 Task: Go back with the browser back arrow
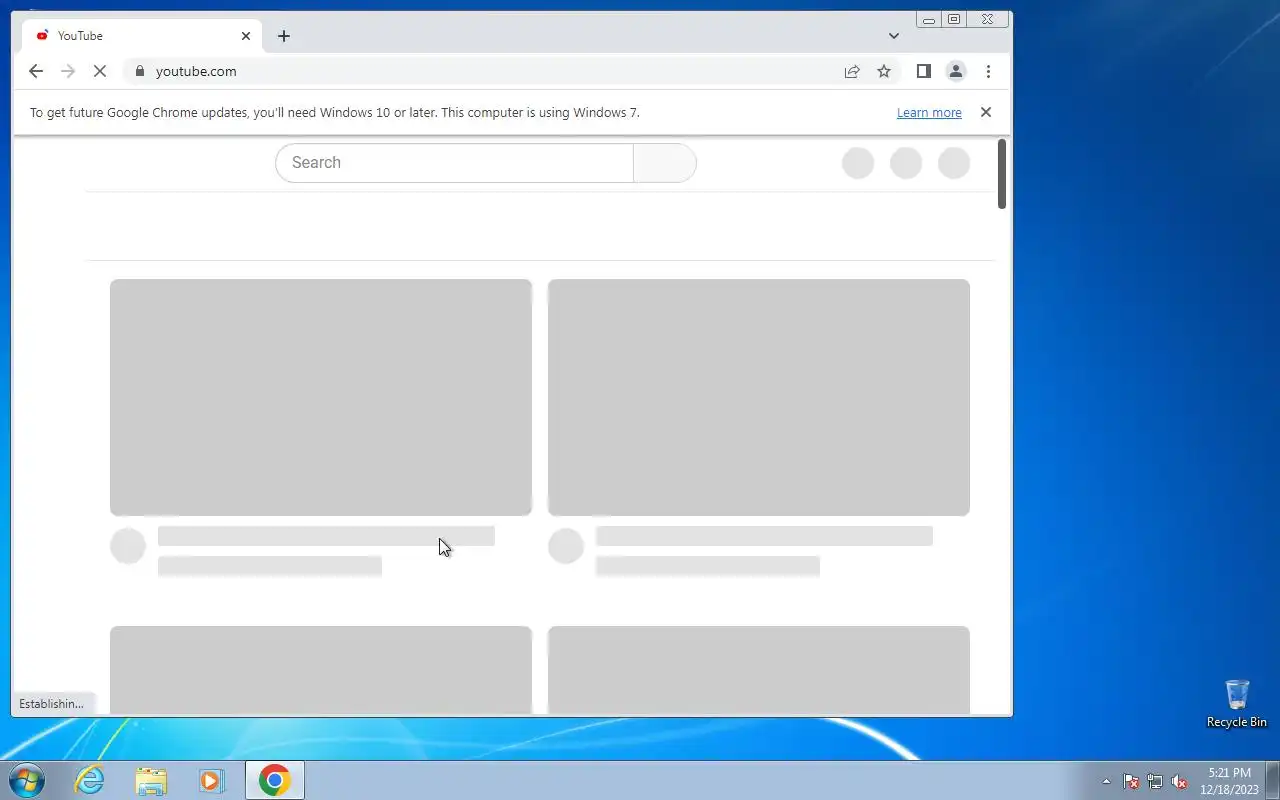click(x=36, y=71)
